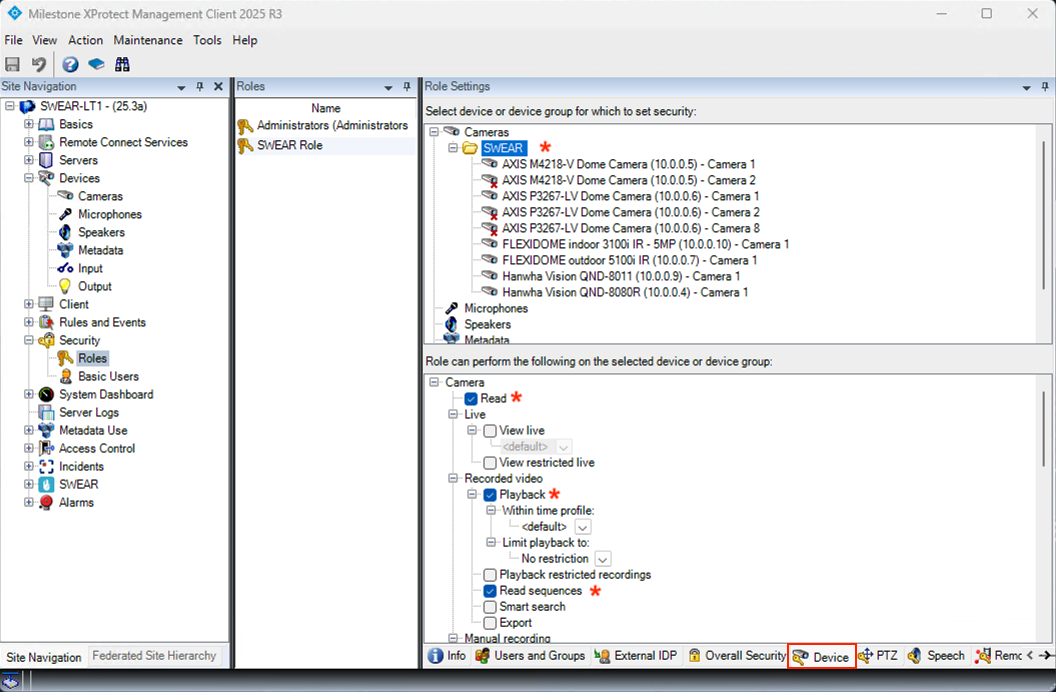Screen dimensions: 1056x692
Task: Click the binoculars search toolbar icon
Action: click(122, 64)
